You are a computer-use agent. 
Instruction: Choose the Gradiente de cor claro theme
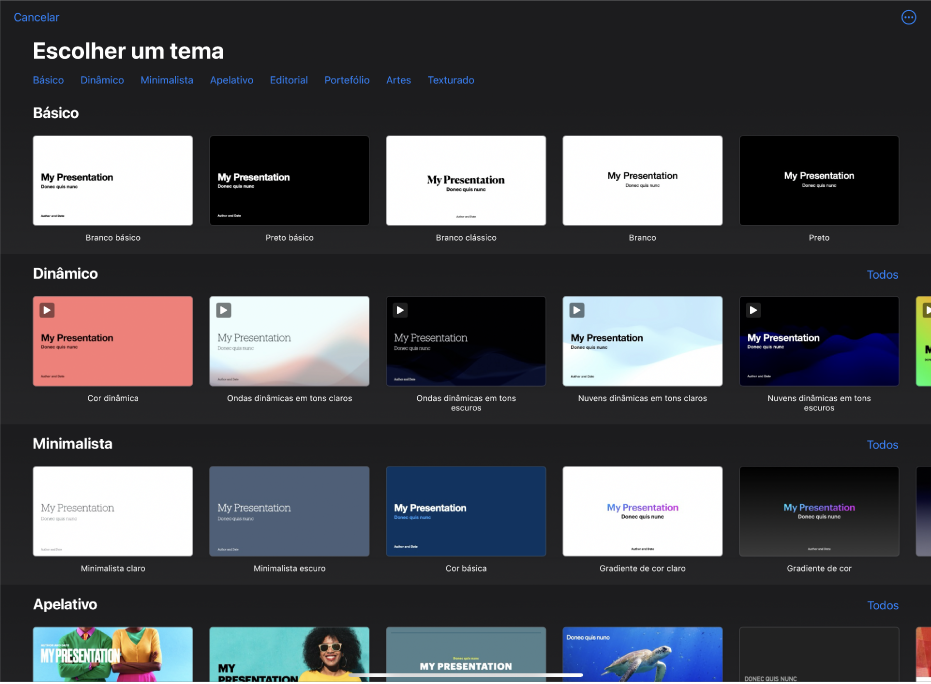tap(642, 511)
